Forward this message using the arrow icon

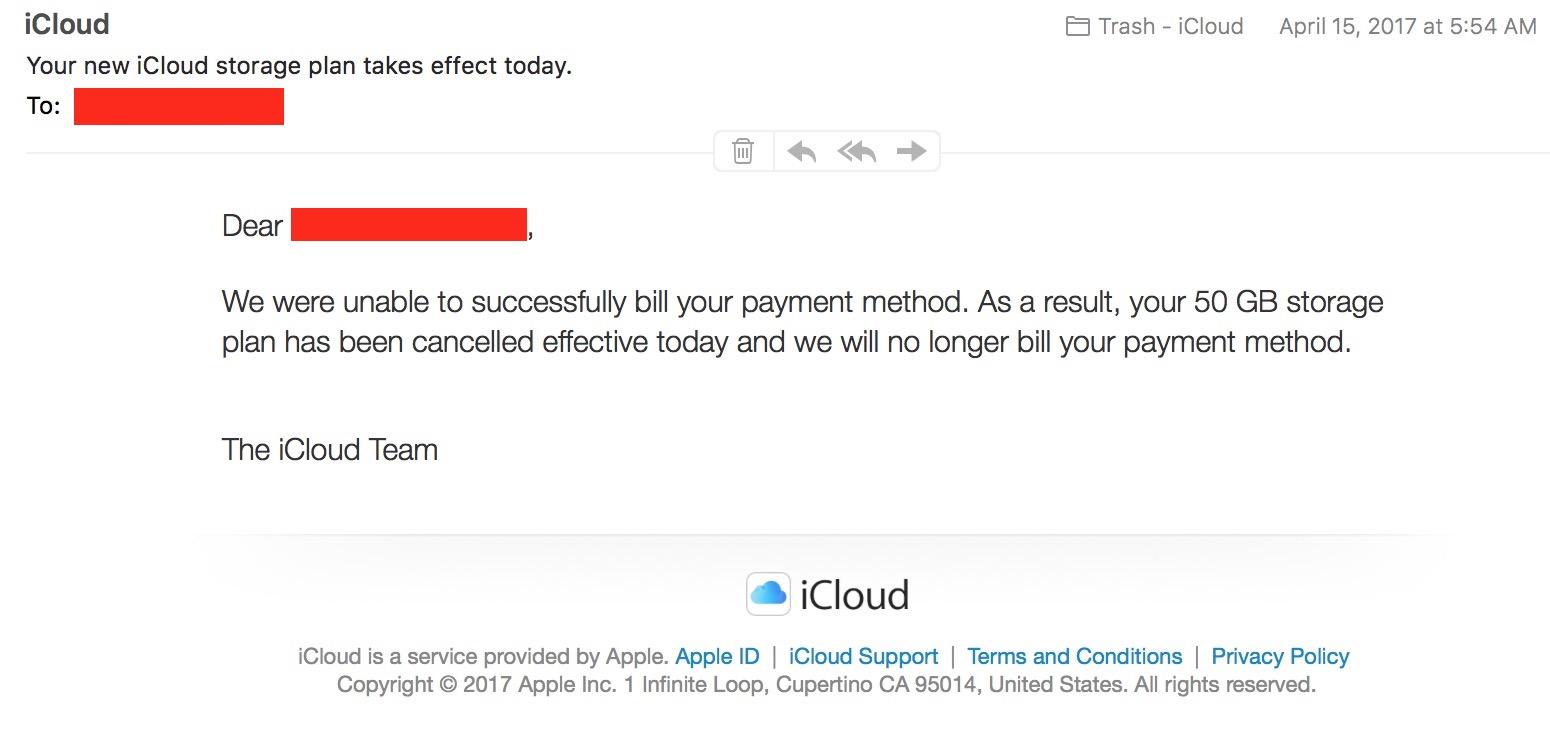coord(911,151)
